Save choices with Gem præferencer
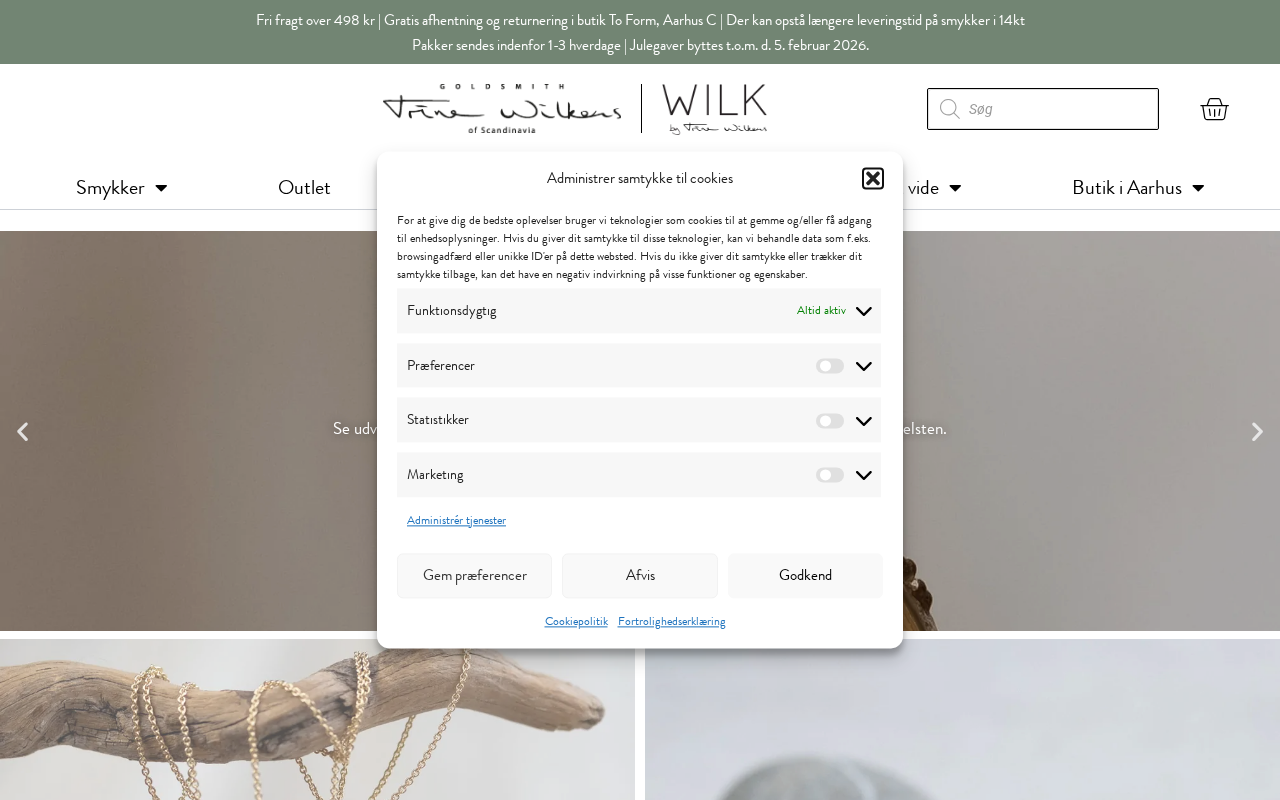 click(x=474, y=576)
